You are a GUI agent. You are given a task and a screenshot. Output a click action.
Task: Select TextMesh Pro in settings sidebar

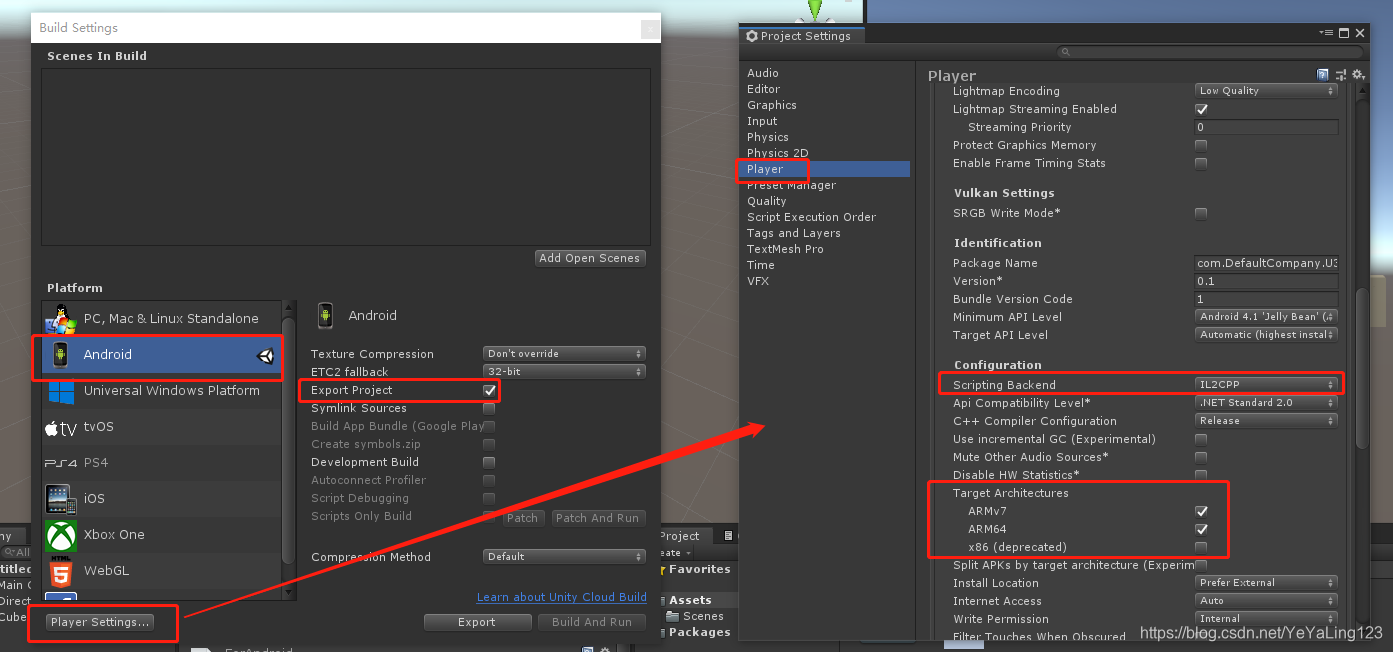click(785, 249)
